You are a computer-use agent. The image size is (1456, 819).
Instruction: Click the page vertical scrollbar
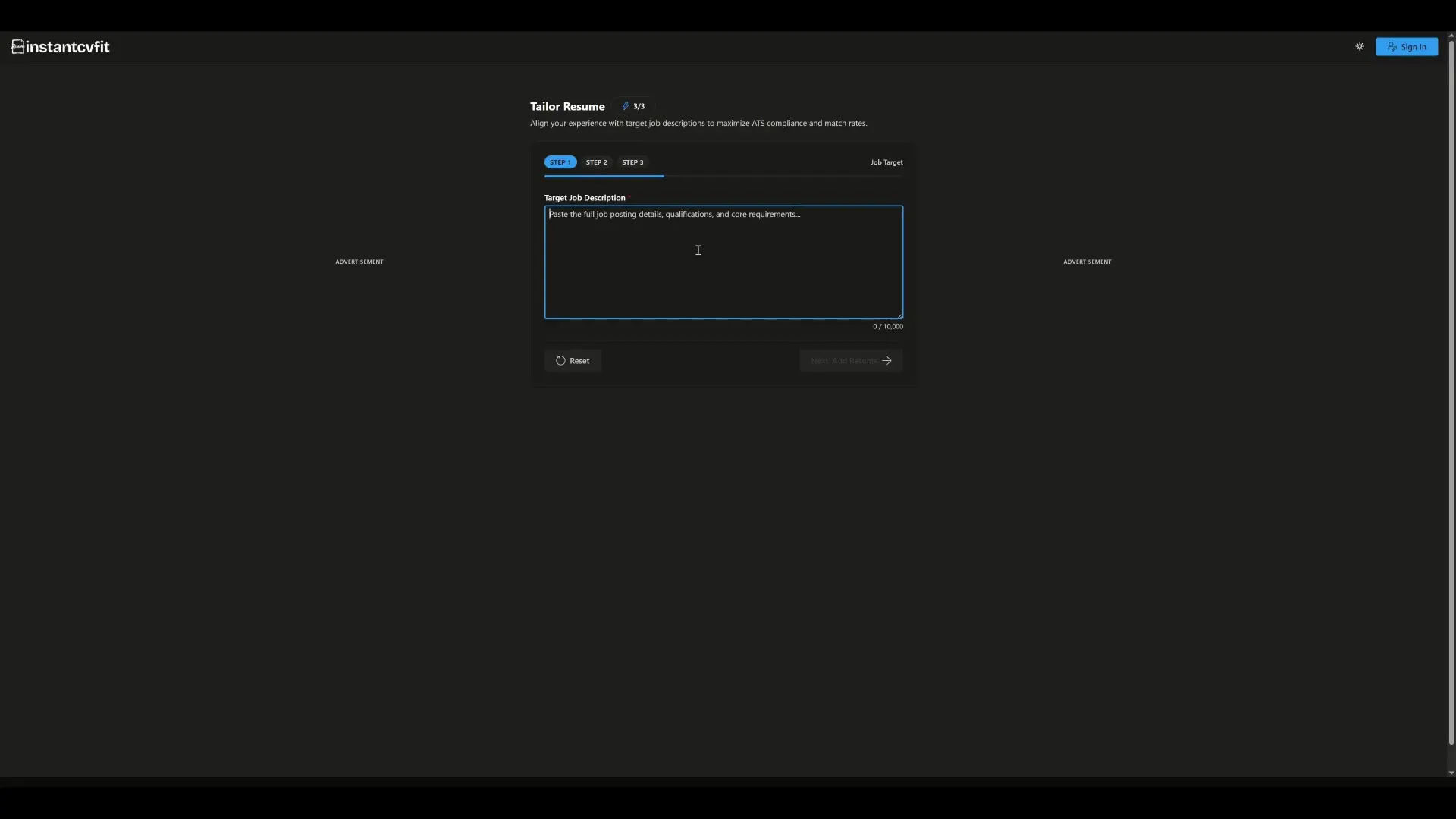[1451, 392]
